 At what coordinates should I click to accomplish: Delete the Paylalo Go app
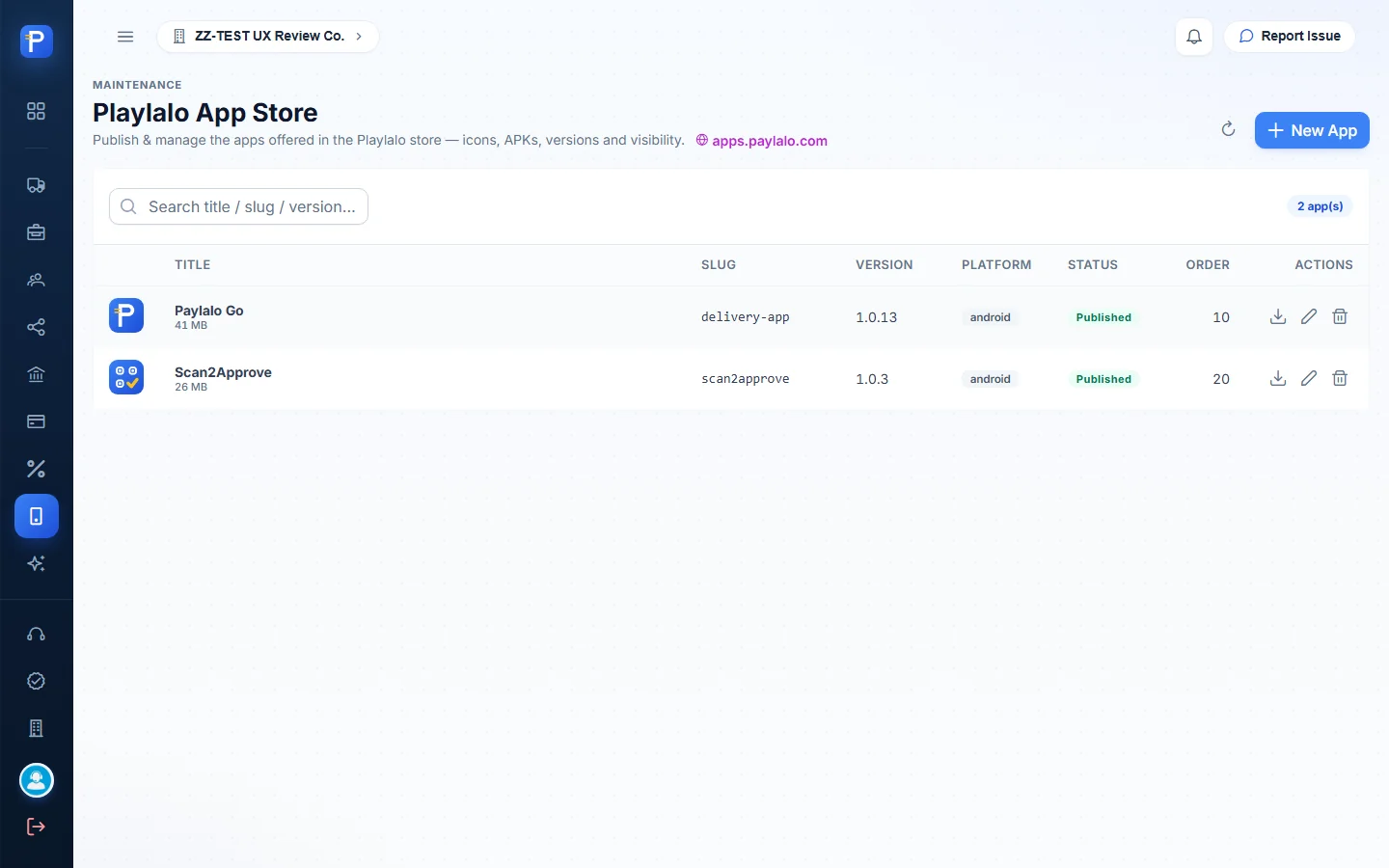pyautogui.click(x=1340, y=316)
